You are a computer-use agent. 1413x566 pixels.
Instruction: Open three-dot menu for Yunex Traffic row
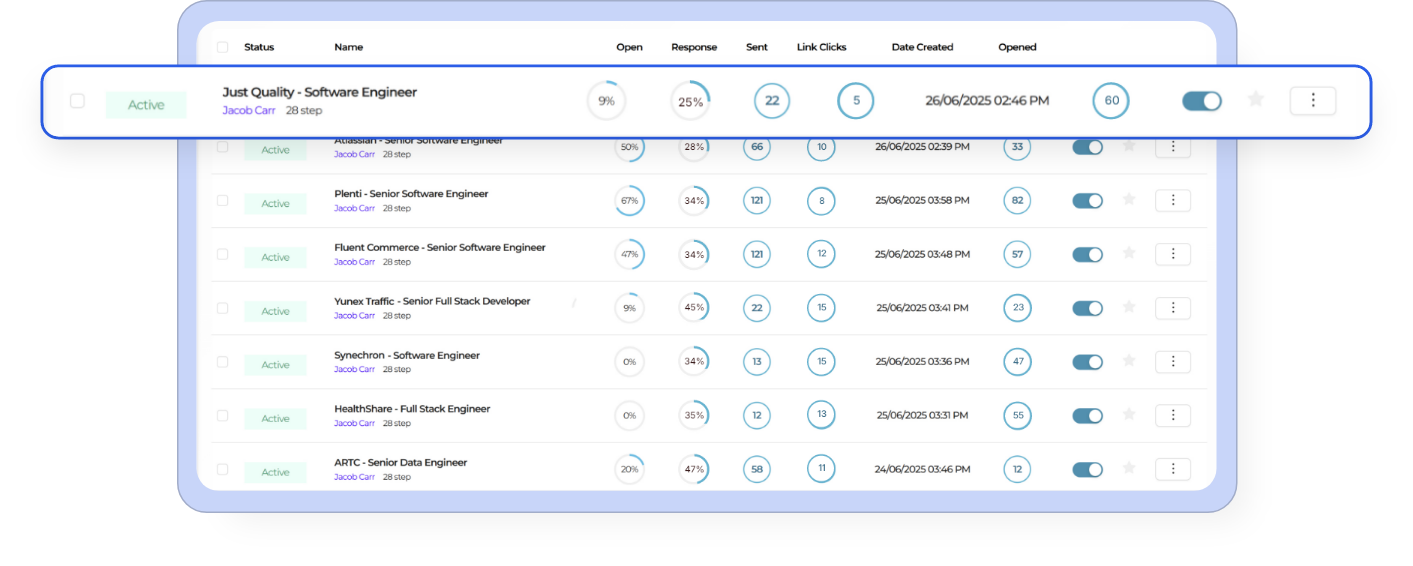[x=1173, y=308]
